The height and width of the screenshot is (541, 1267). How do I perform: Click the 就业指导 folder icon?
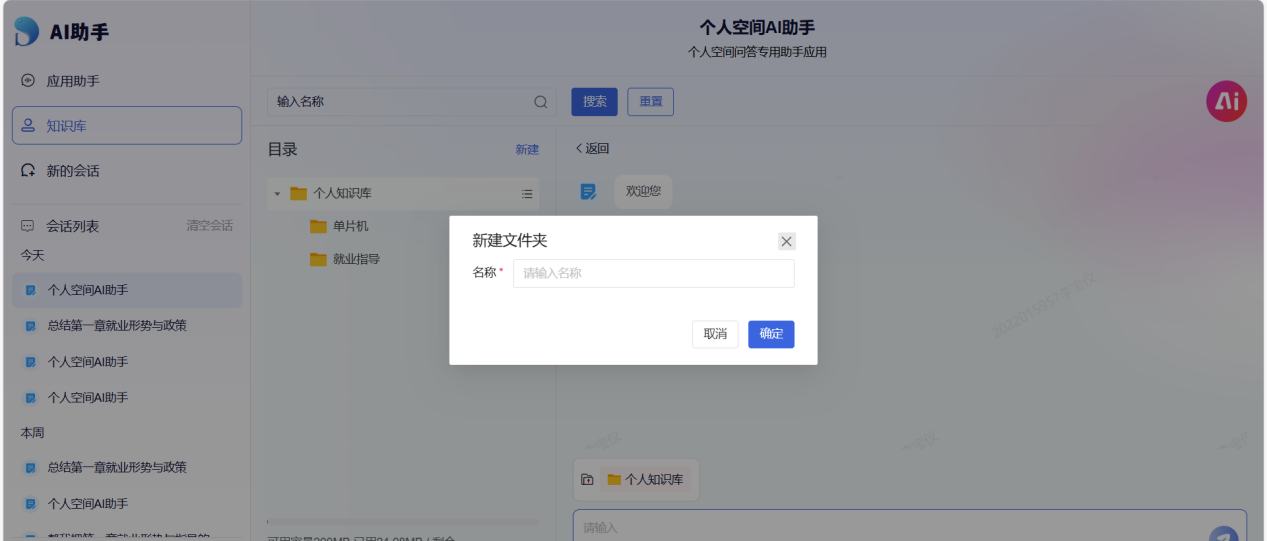tap(318, 260)
